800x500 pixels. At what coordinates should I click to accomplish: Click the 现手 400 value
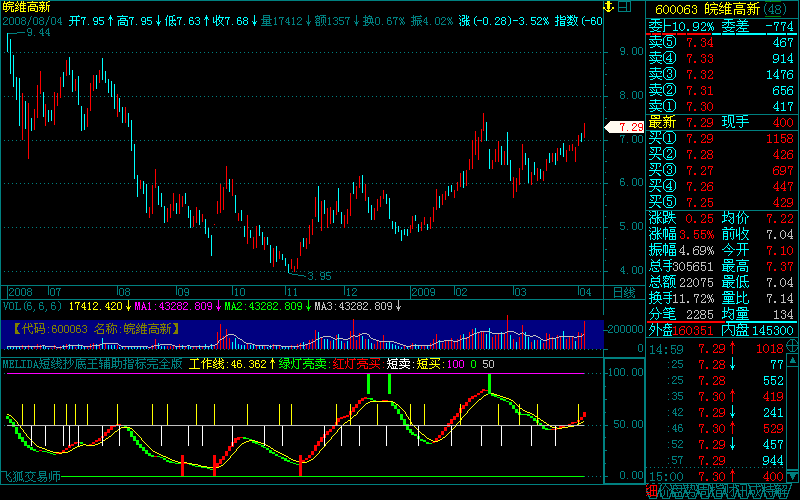pyautogui.click(x=783, y=122)
